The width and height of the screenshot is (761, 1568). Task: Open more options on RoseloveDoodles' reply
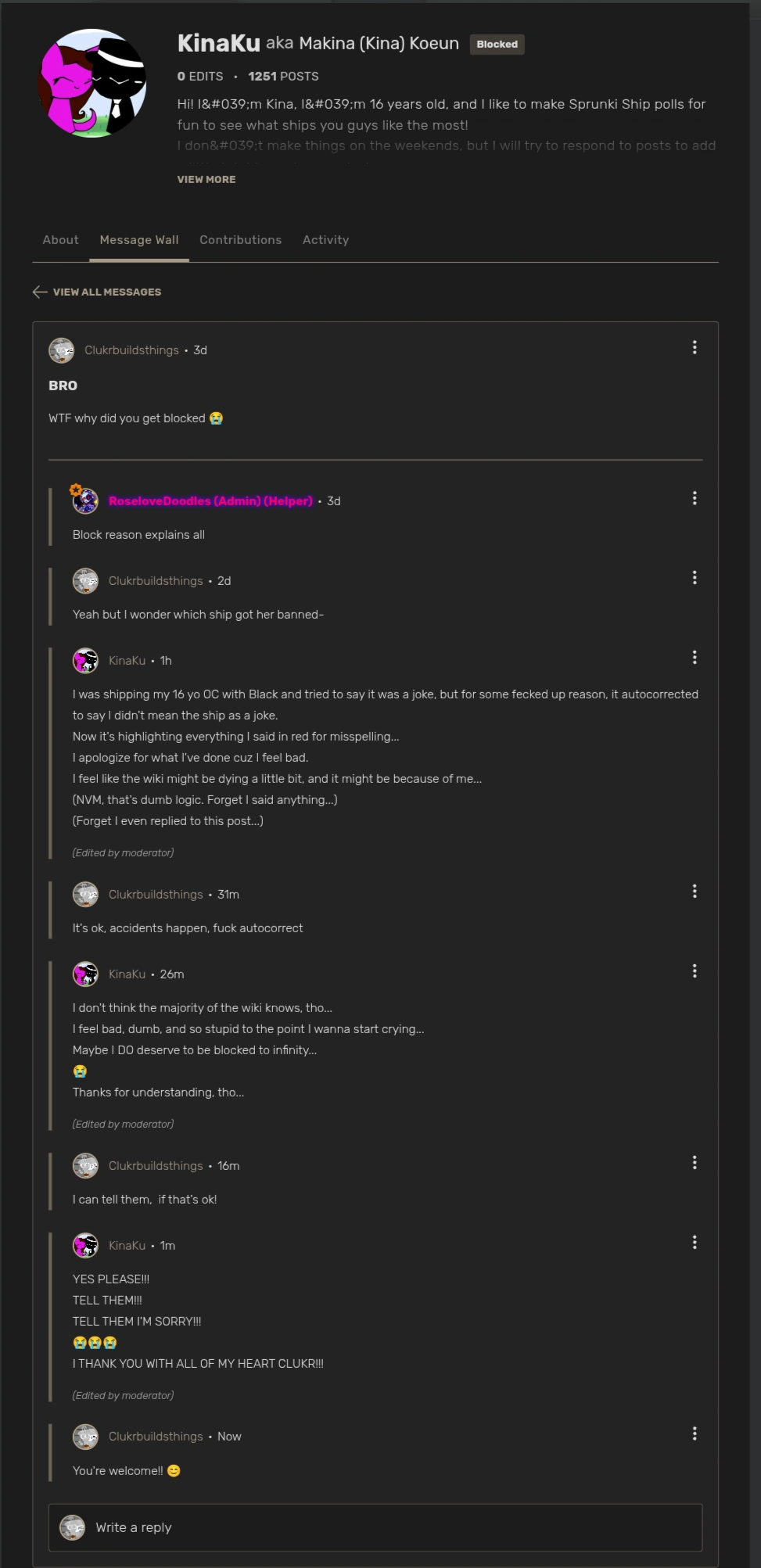[694, 498]
